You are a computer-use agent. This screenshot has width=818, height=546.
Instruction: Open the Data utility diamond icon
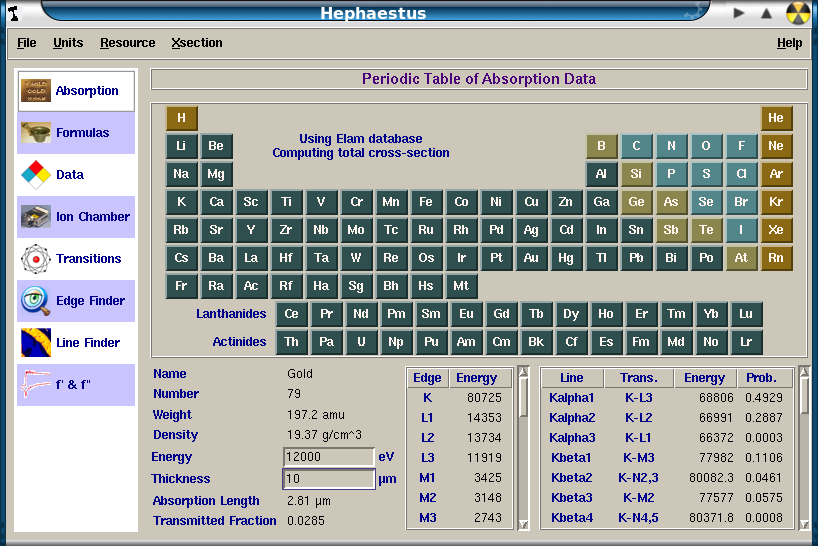(36, 175)
